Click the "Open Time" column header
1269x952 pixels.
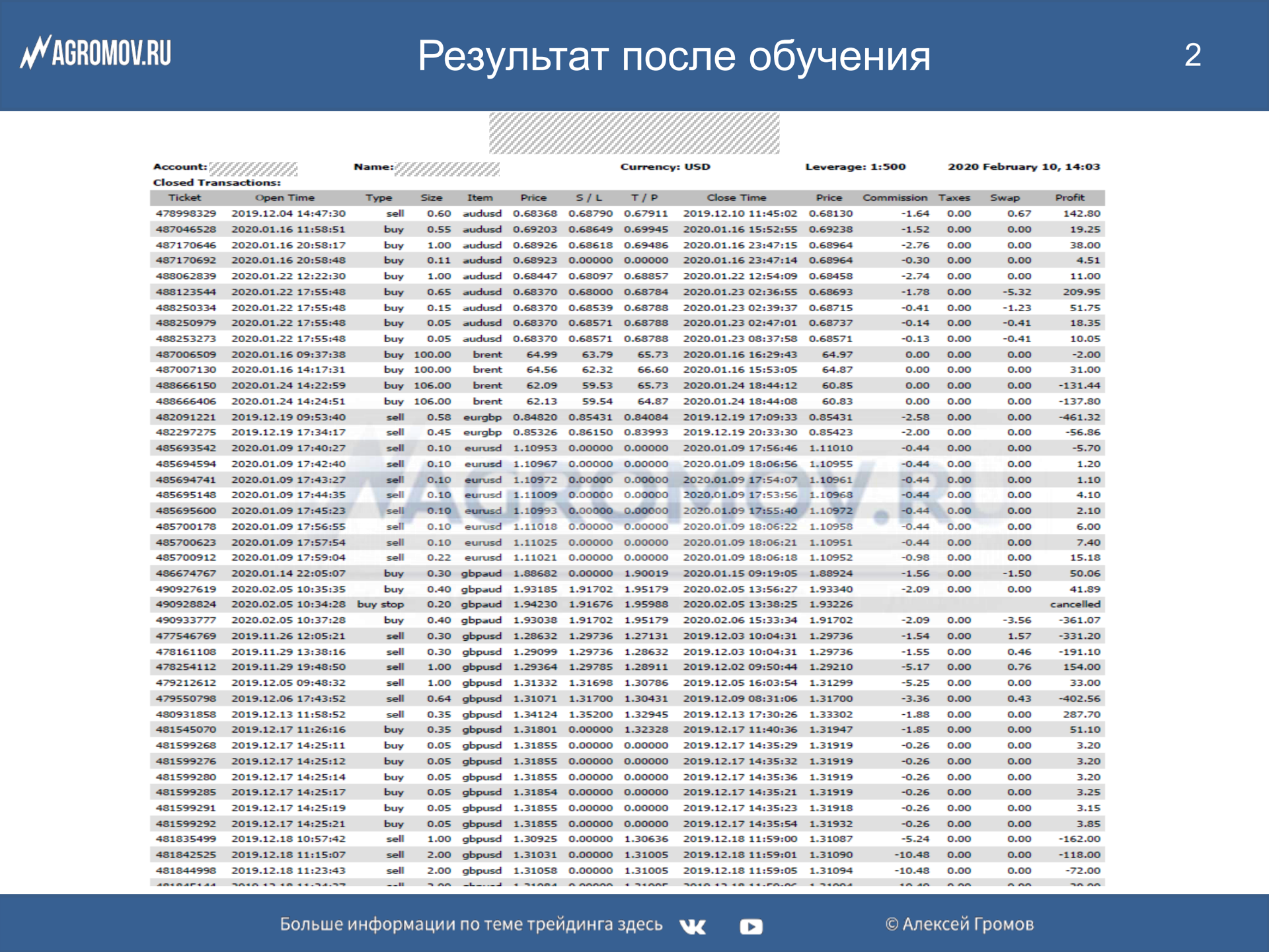click(285, 198)
